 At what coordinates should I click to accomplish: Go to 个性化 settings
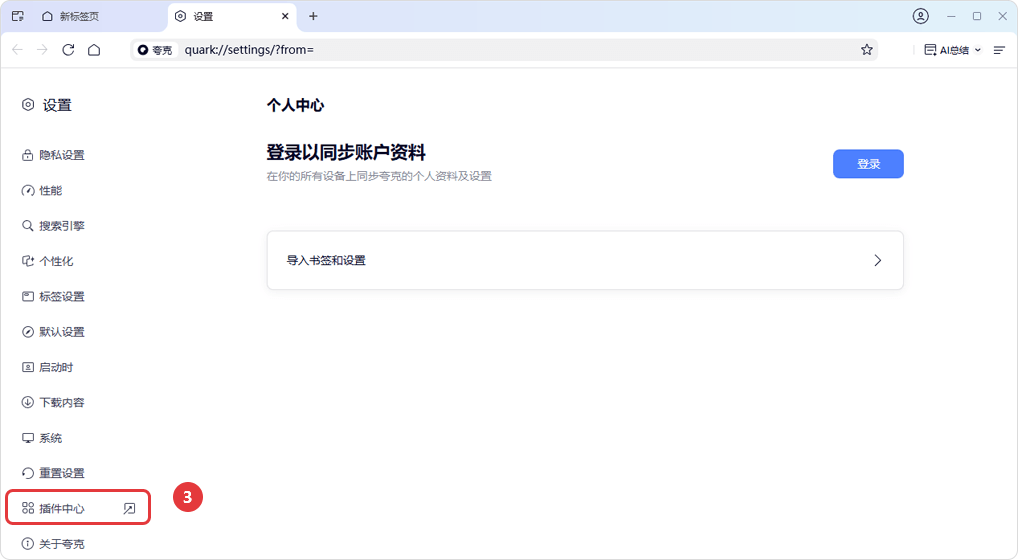[x=56, y=261]
